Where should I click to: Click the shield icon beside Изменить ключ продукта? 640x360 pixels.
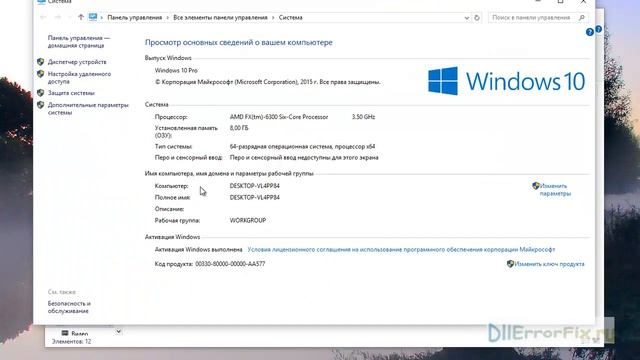pyautogui.click(x=510, y=264)
